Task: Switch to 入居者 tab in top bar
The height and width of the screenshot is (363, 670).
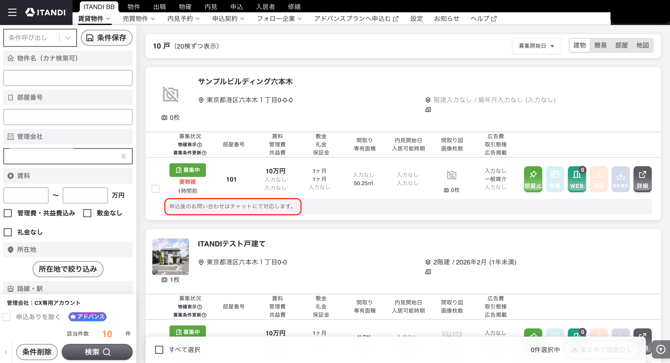Action: (x=265, y=6)
